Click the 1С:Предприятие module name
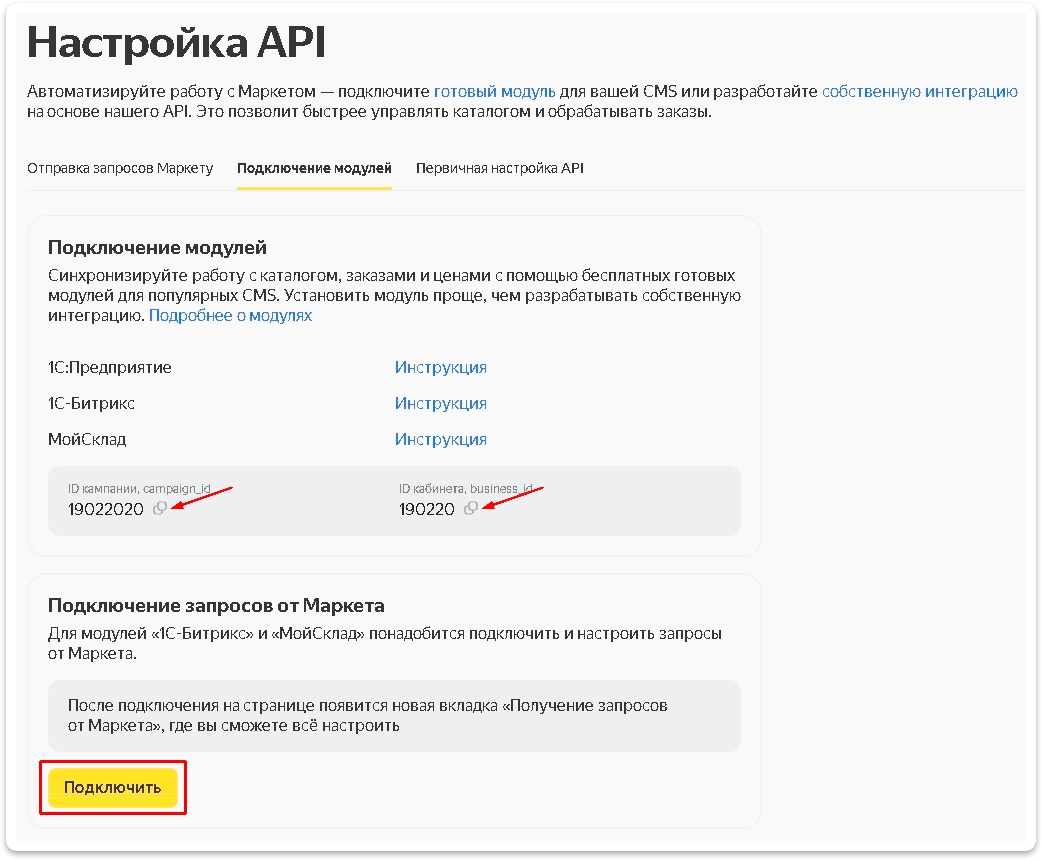Image resolution: width=1042 pixels, height=860 pixels. 110,367
